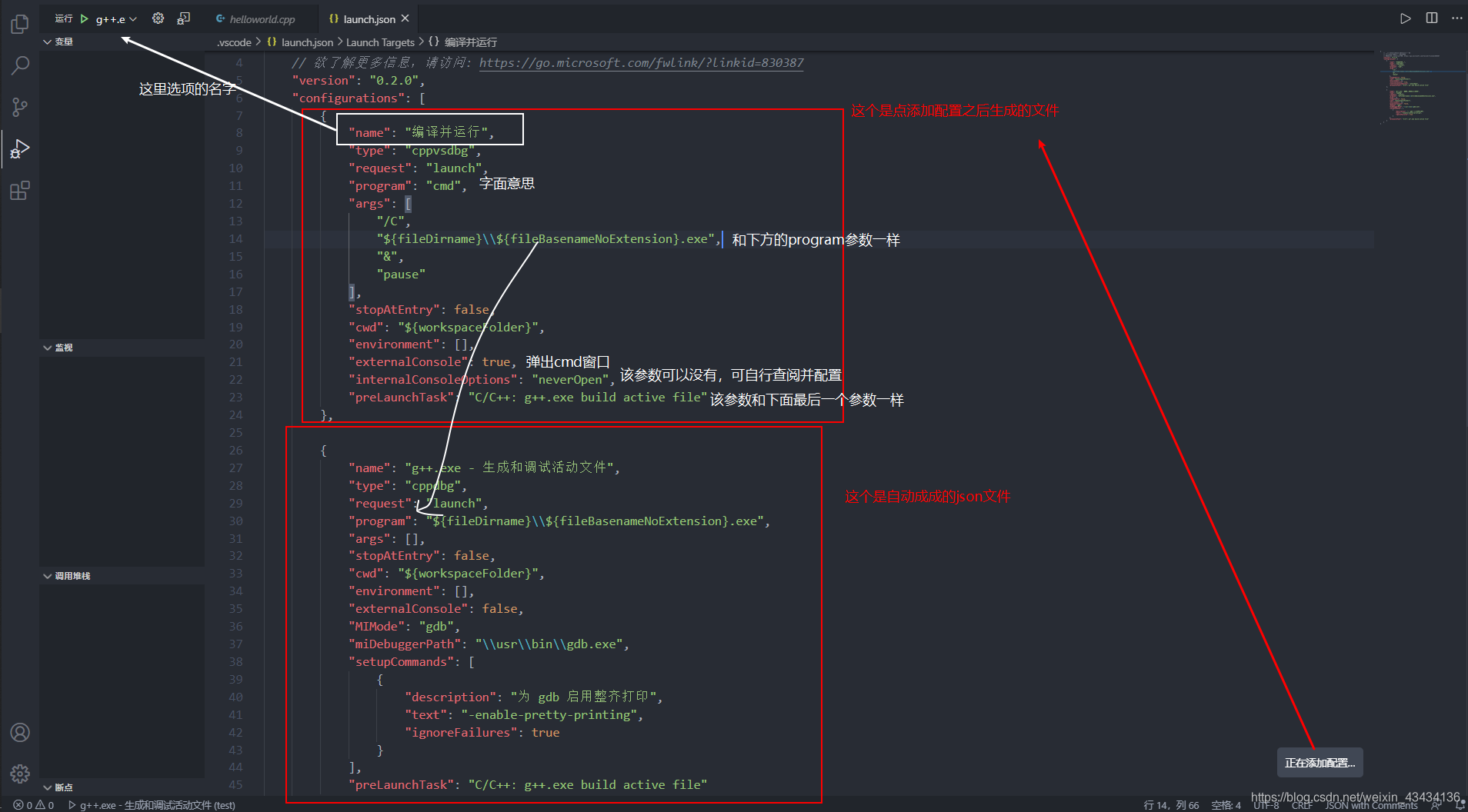Open the editor More Actions menu
The image size is (1468, 812).
(1456, 18)
